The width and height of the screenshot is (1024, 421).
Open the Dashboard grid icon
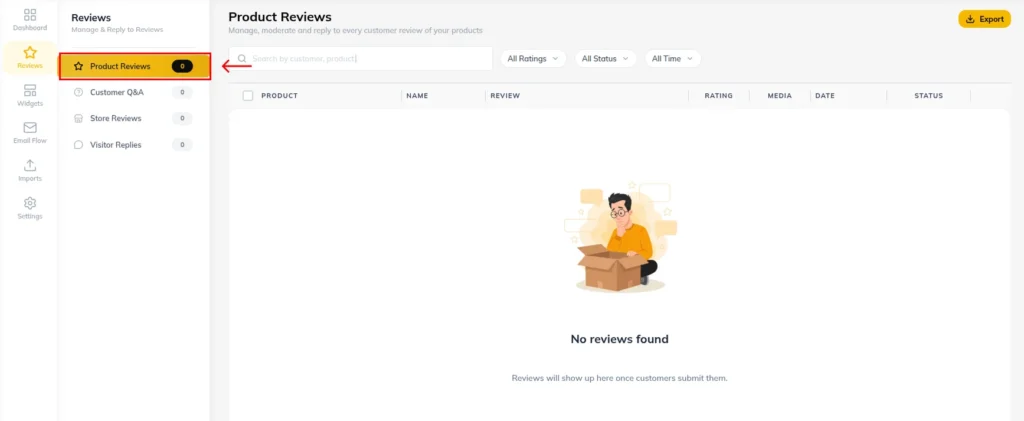(x=30, y=14)
